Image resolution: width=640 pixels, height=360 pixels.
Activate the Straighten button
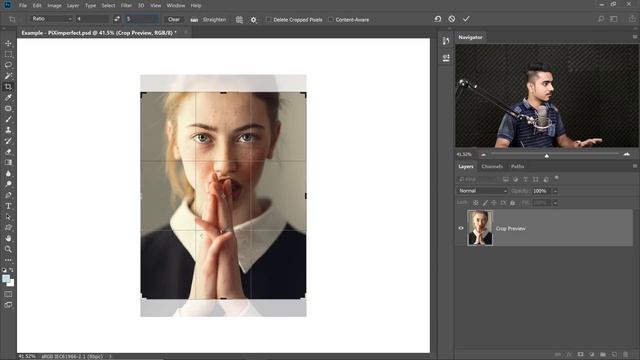coord(209,20)
